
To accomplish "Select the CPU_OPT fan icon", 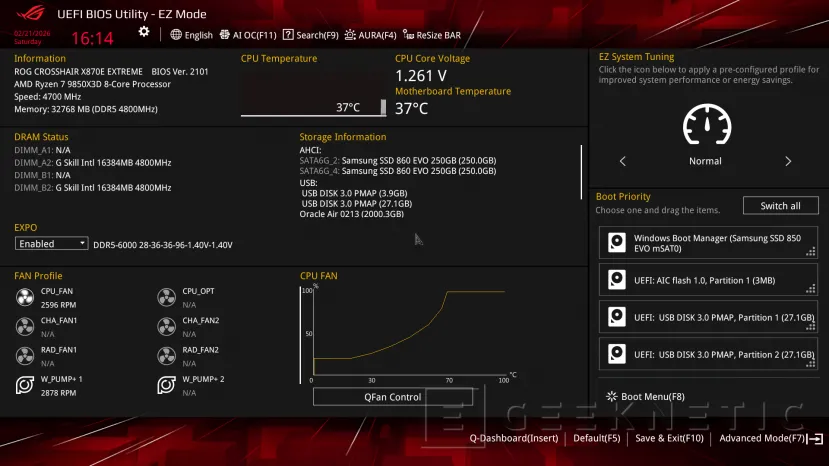I will click(x=167, y=298).
